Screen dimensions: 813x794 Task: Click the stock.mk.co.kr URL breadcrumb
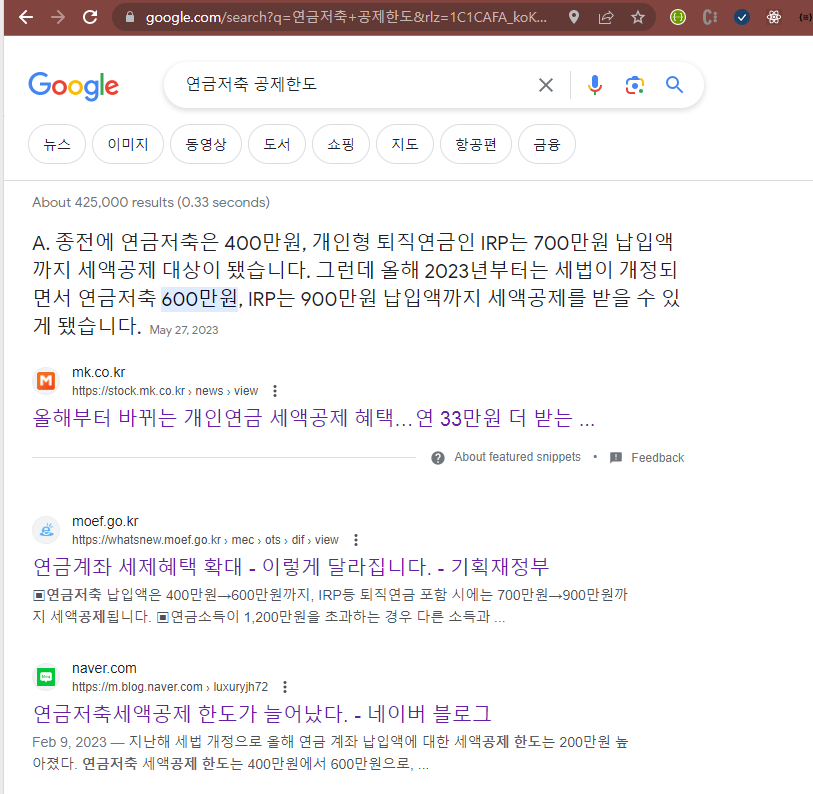[x=165, y=391]
